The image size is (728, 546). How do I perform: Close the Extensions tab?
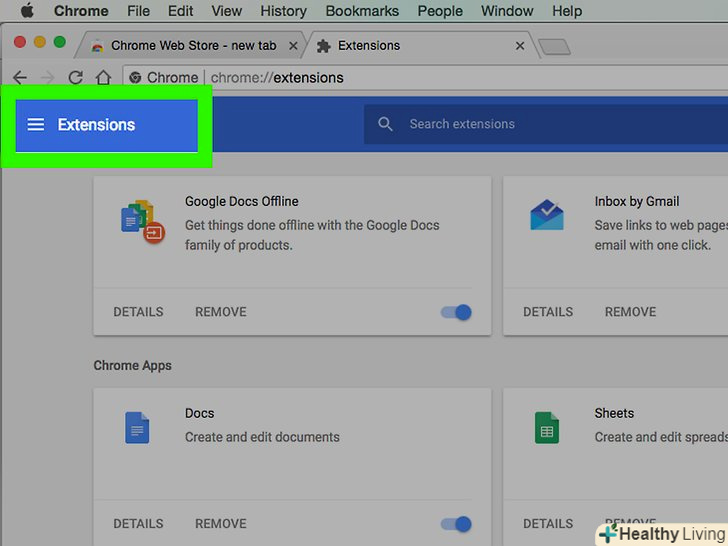(x=520, y=46)
